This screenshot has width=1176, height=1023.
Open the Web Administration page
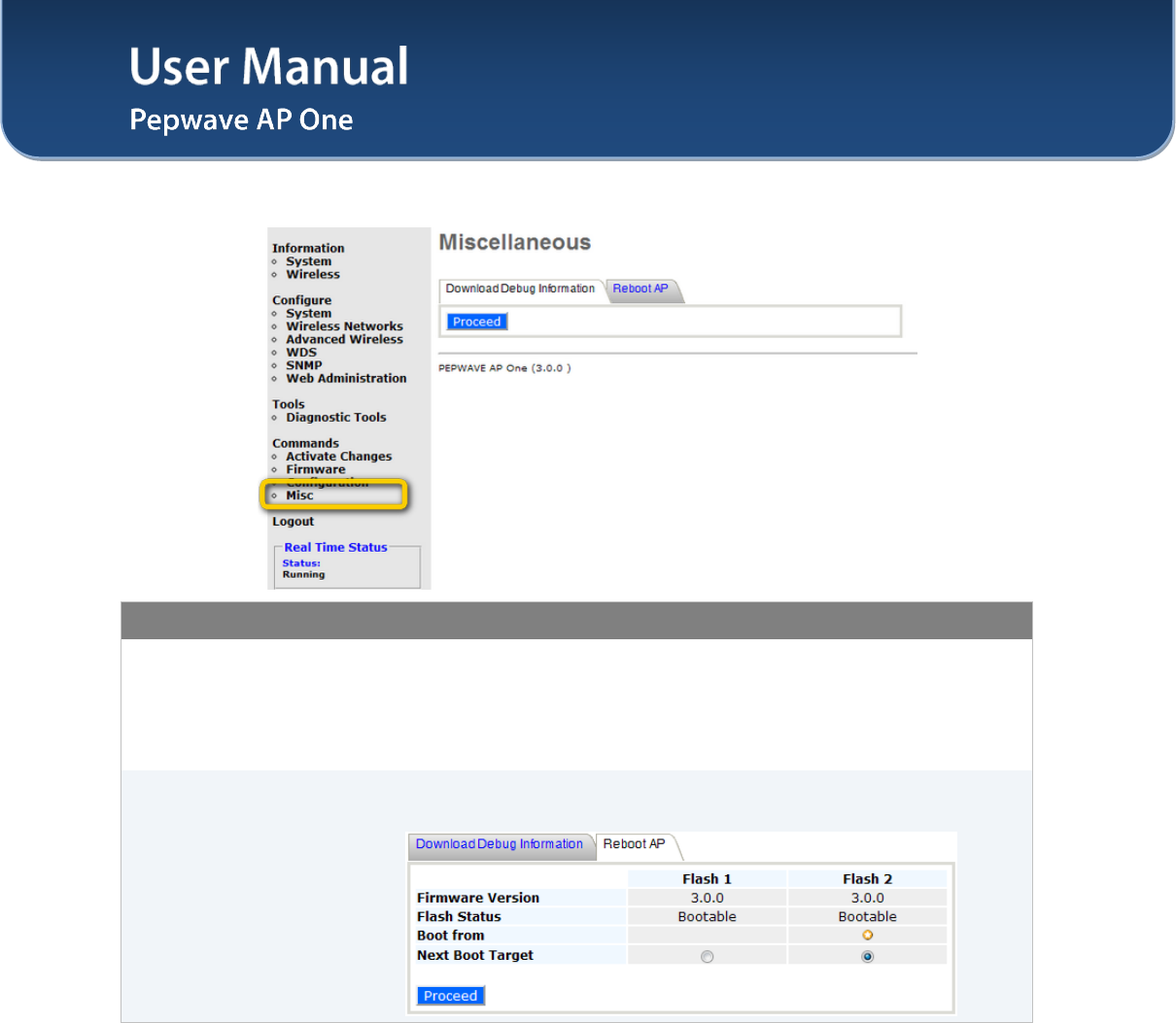[x=346, y=379]
